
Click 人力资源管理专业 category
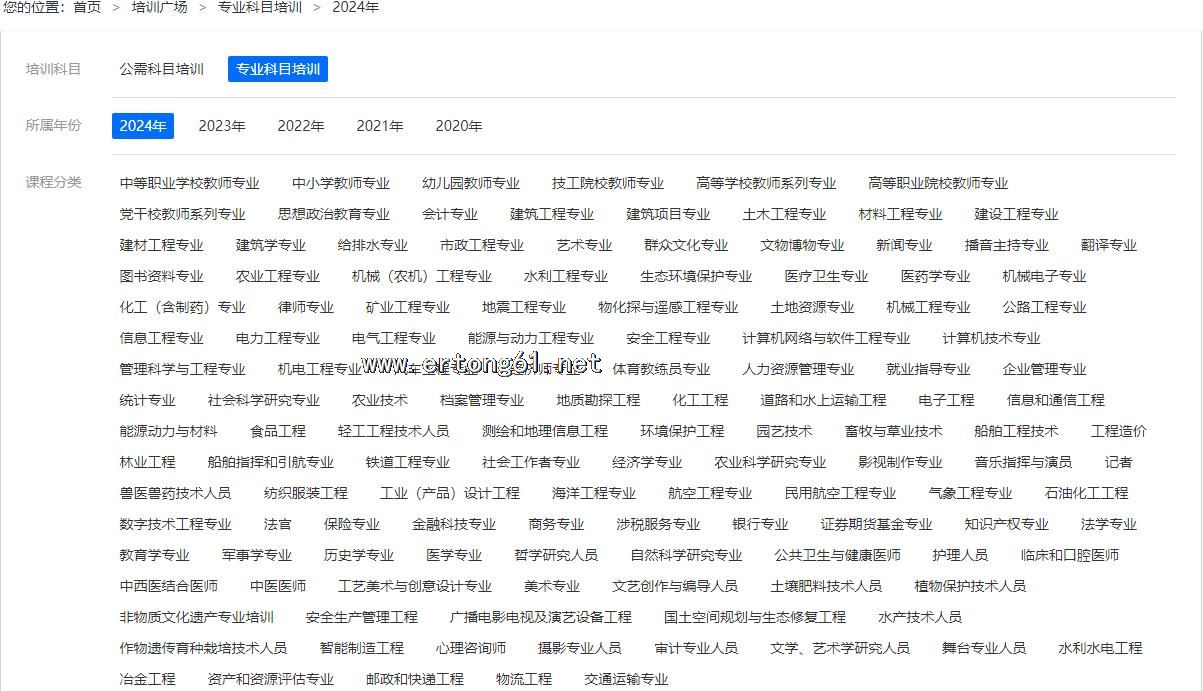click(x=798, y=369)
